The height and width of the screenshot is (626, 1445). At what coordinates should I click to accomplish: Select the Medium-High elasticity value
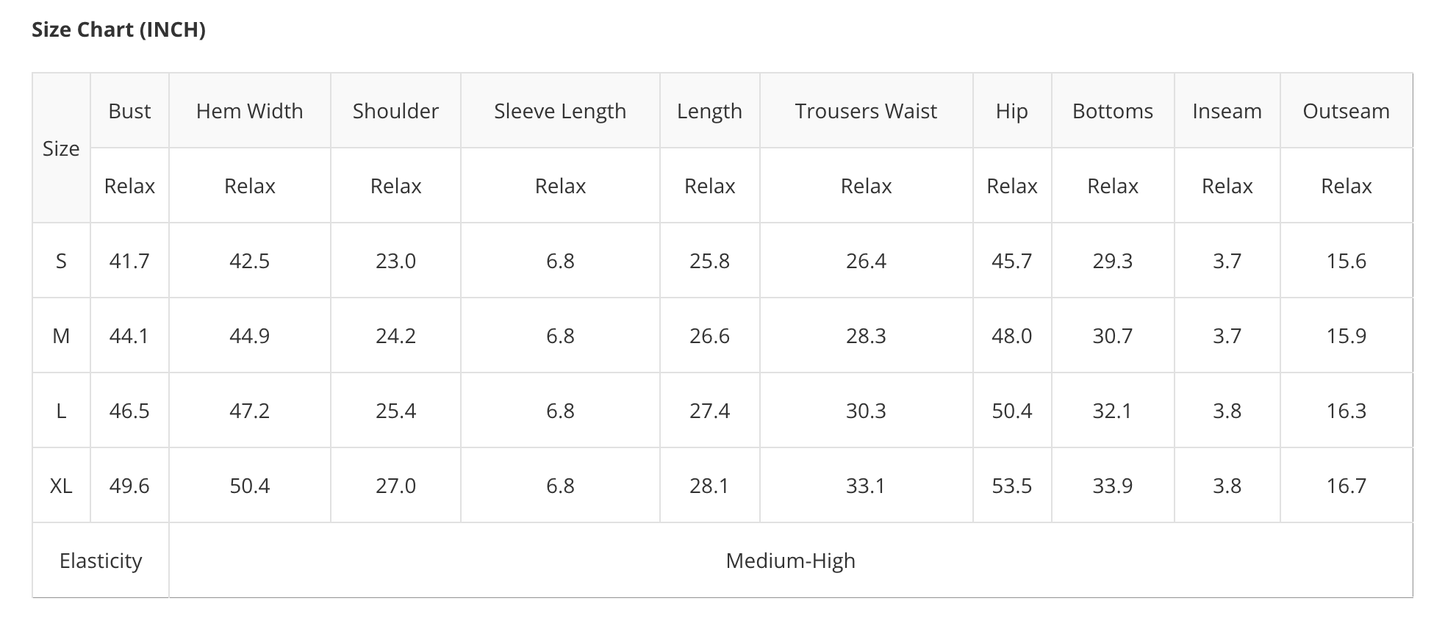[x=790, y=561]
